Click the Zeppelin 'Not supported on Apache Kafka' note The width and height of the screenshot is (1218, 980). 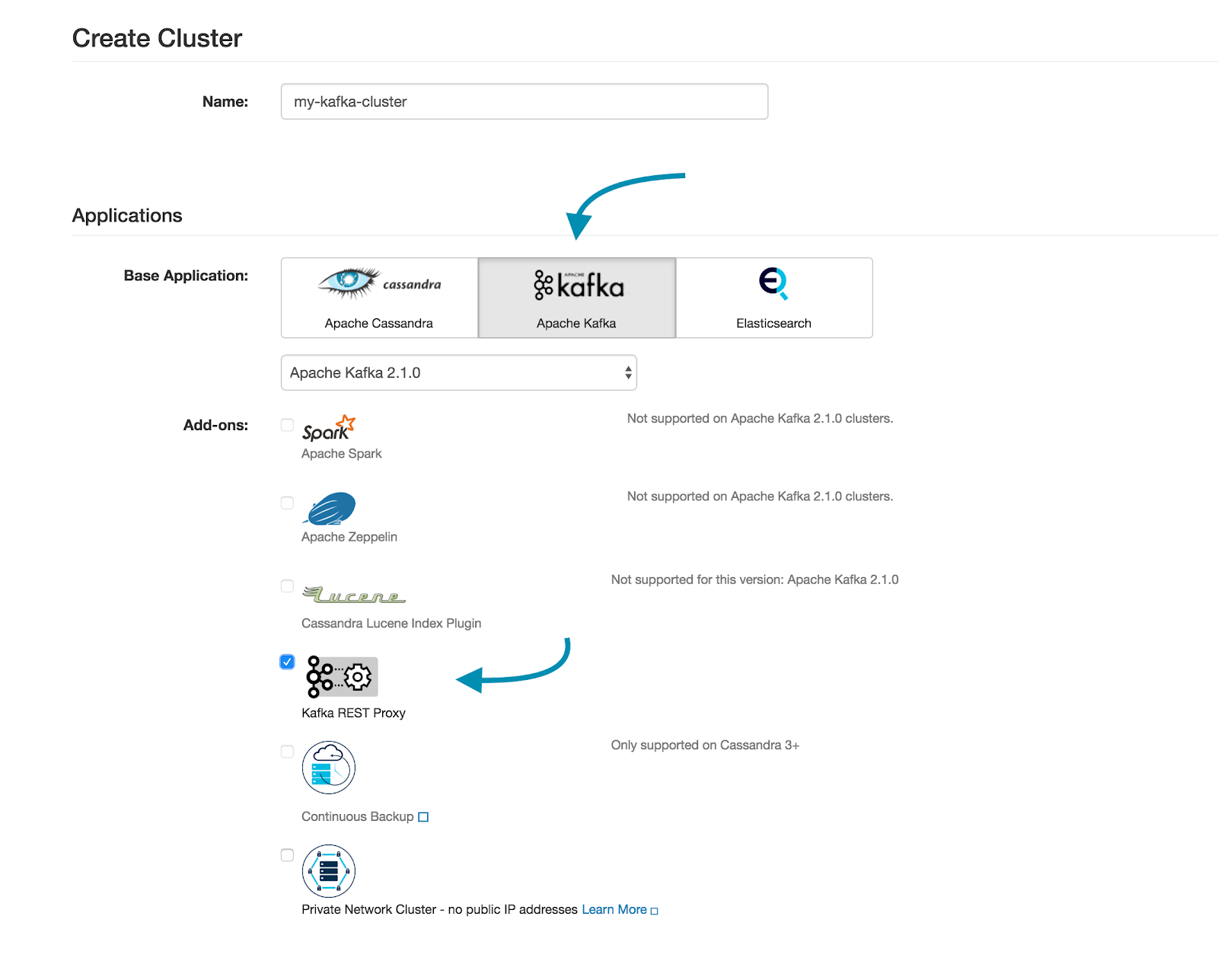click(760, 496)
